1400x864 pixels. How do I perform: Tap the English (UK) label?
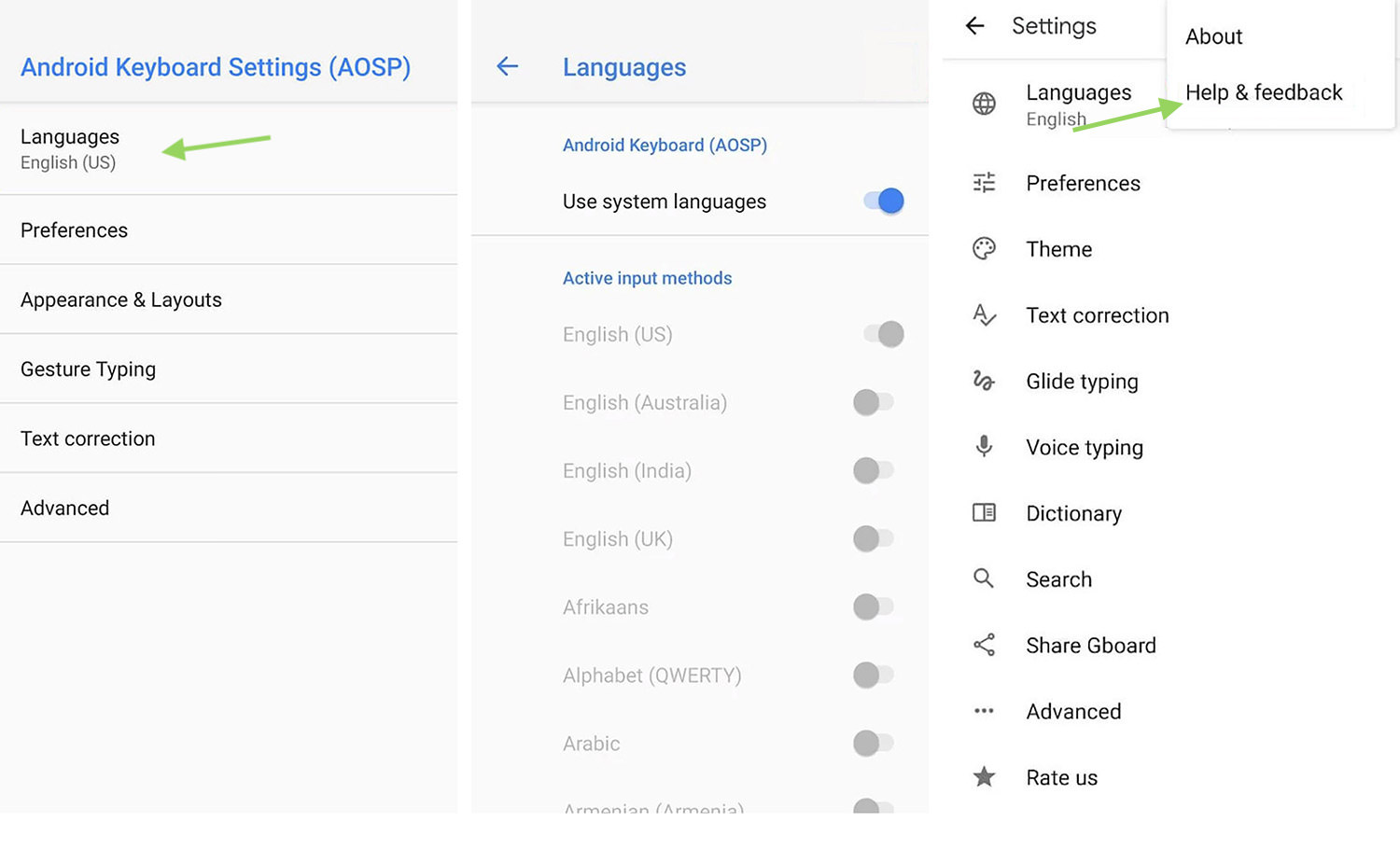[x=617, y=539]
